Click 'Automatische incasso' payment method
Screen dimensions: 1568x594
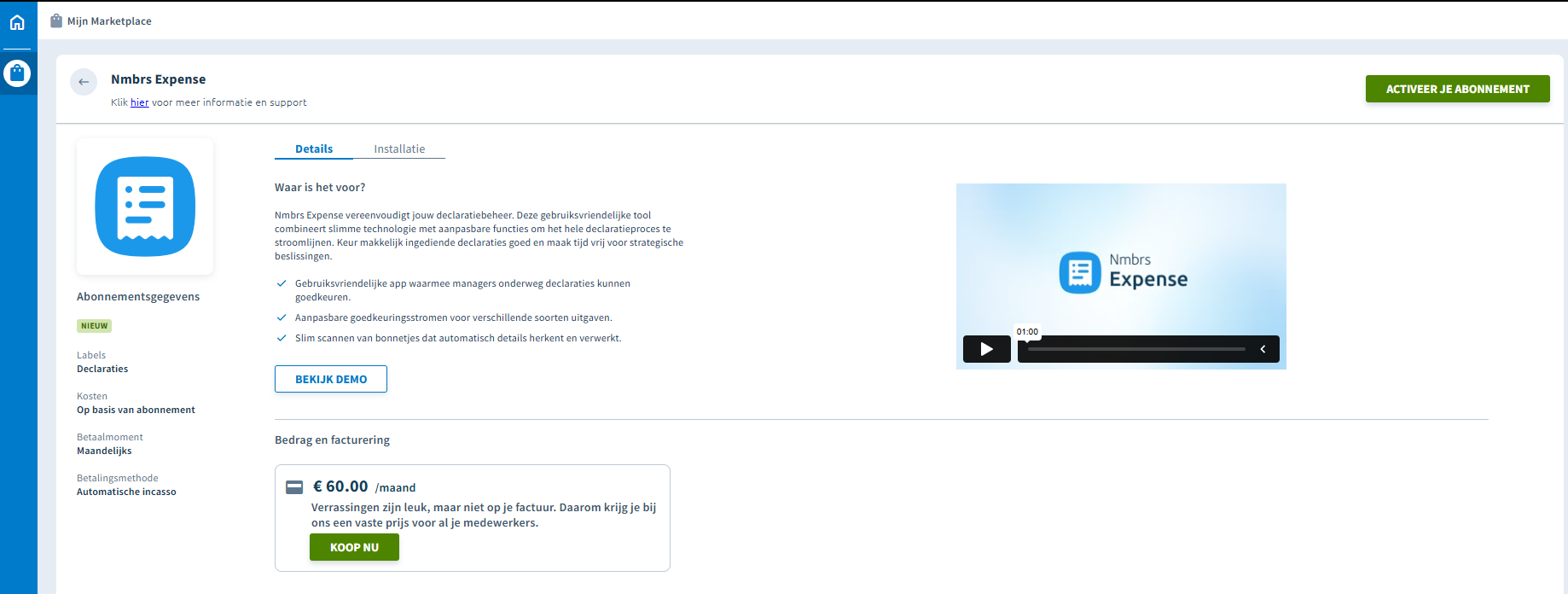[x=126, y=492]
